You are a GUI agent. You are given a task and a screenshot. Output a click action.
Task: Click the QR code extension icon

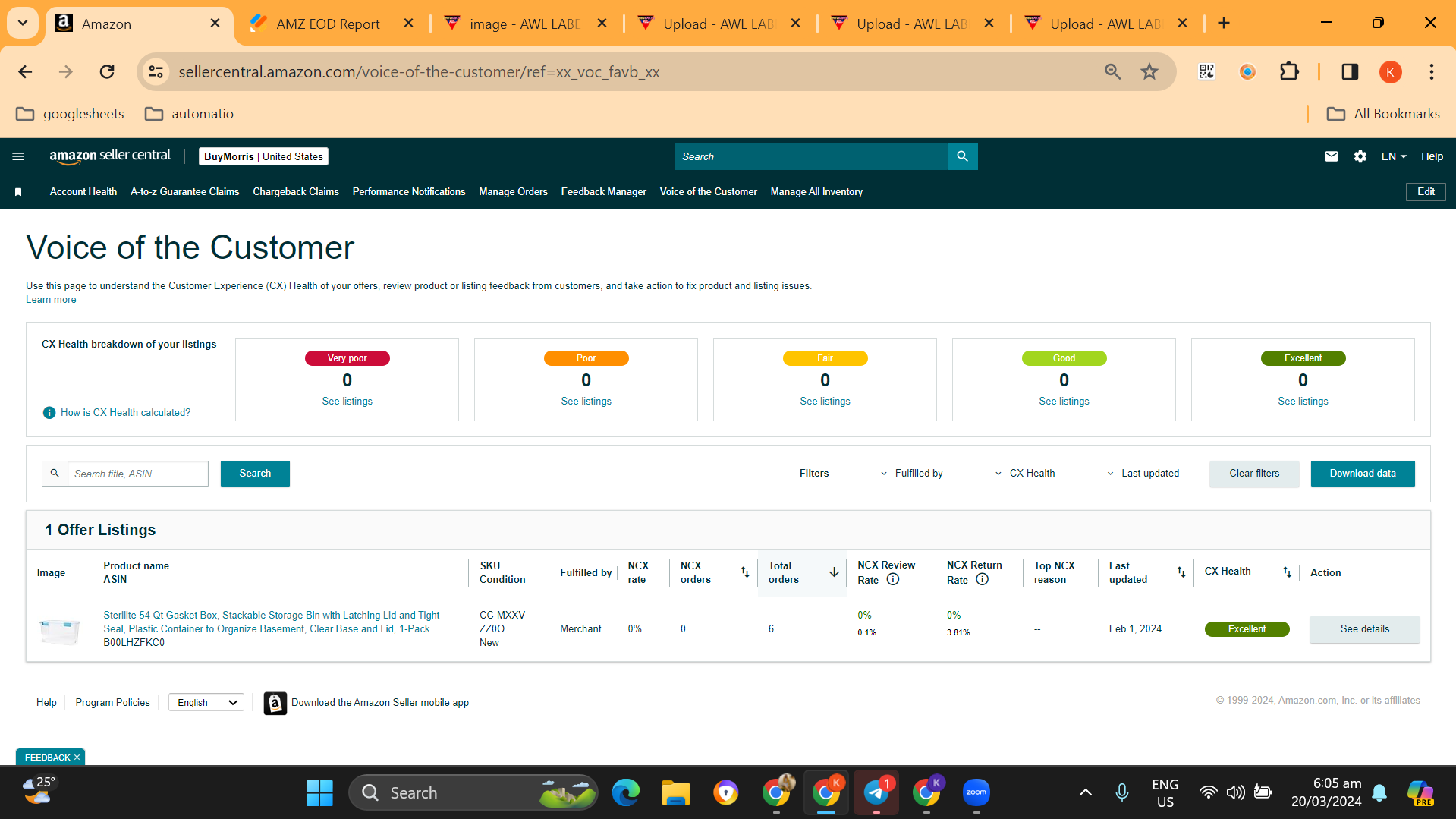tap(1206, 72)
